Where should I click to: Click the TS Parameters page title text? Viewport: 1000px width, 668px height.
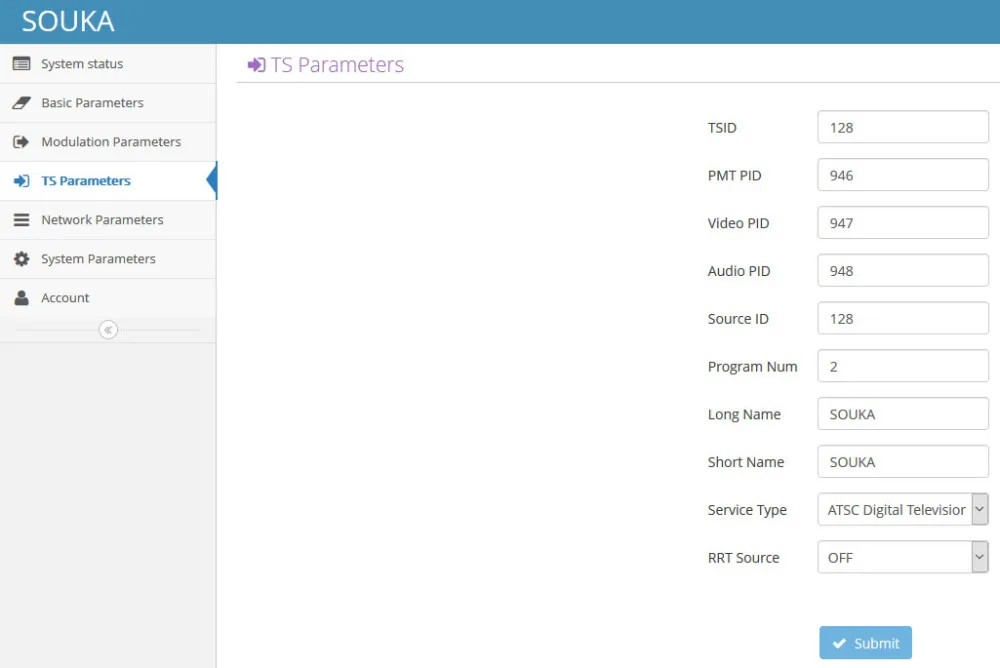pyautogui.click(x=337, y=64)
